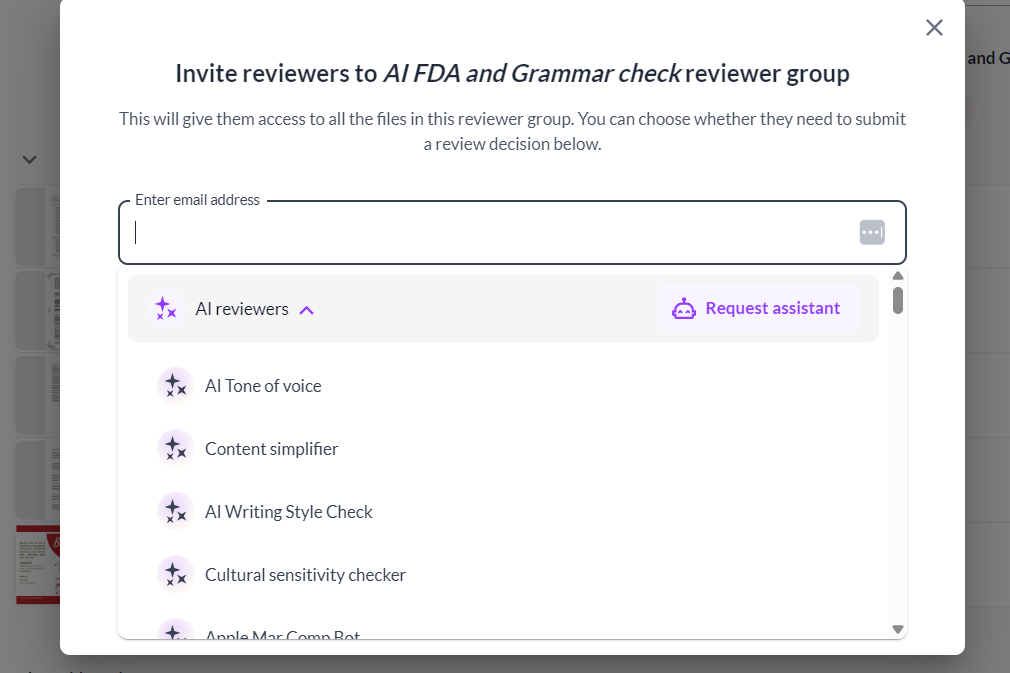This screenshot has width=1010, height=673.
Task: Select the AI Tone of voice reviewer
Action: 263,386
